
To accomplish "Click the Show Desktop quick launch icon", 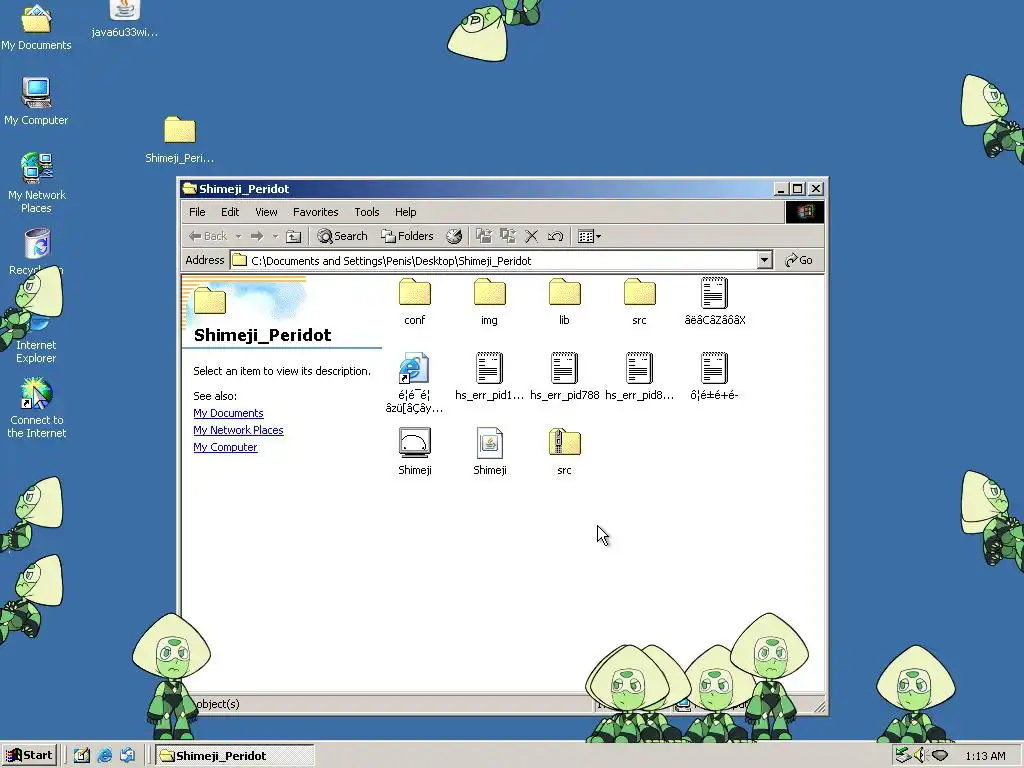I will [x=82, y=756].
